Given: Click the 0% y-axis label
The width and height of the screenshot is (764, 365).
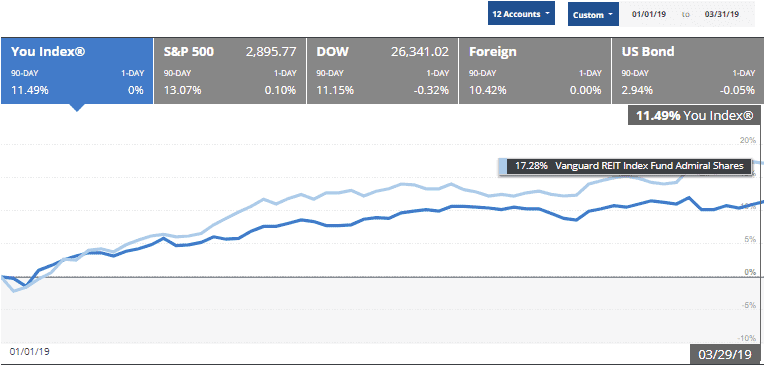Looking at the screenshot, I should [x=750, y=272].
